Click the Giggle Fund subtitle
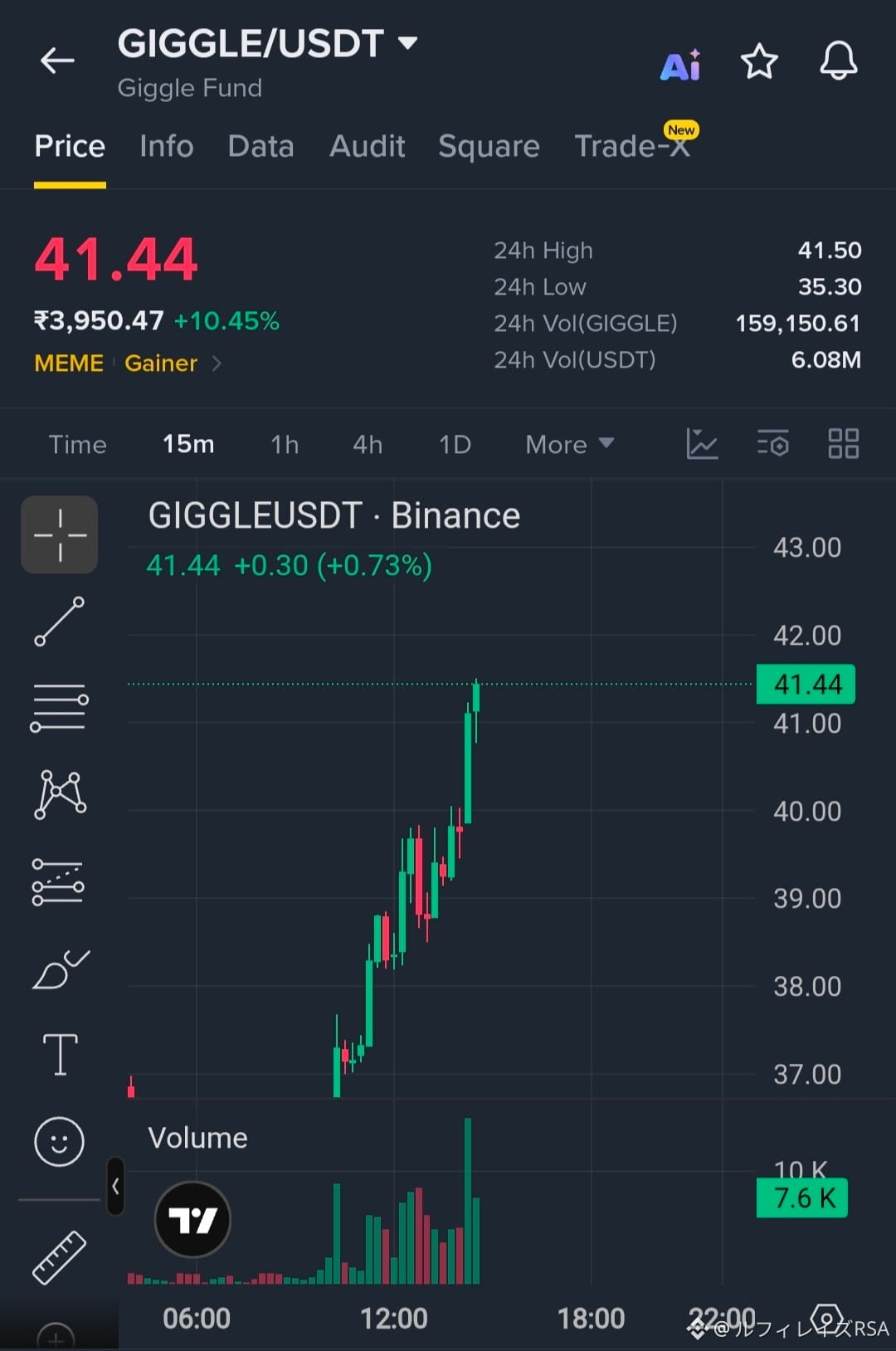 190,88
